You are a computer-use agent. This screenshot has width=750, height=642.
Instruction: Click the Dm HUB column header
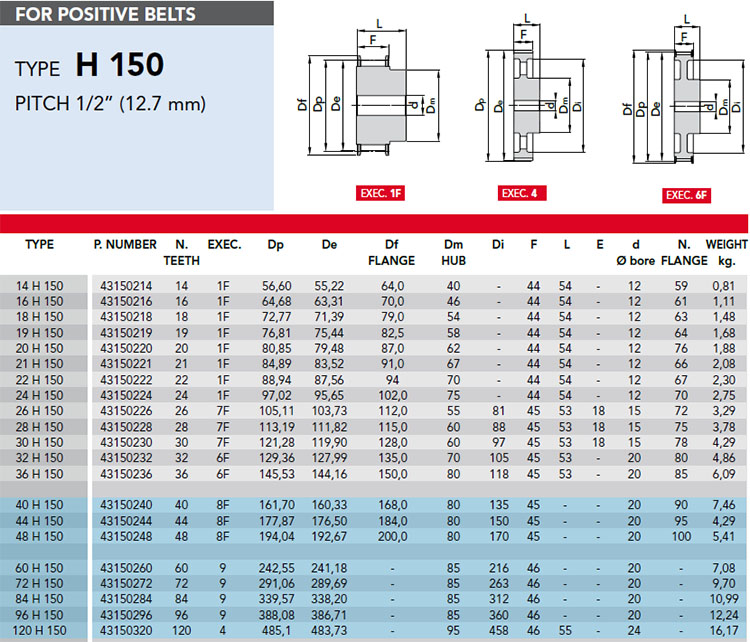[x=453, y=253]
